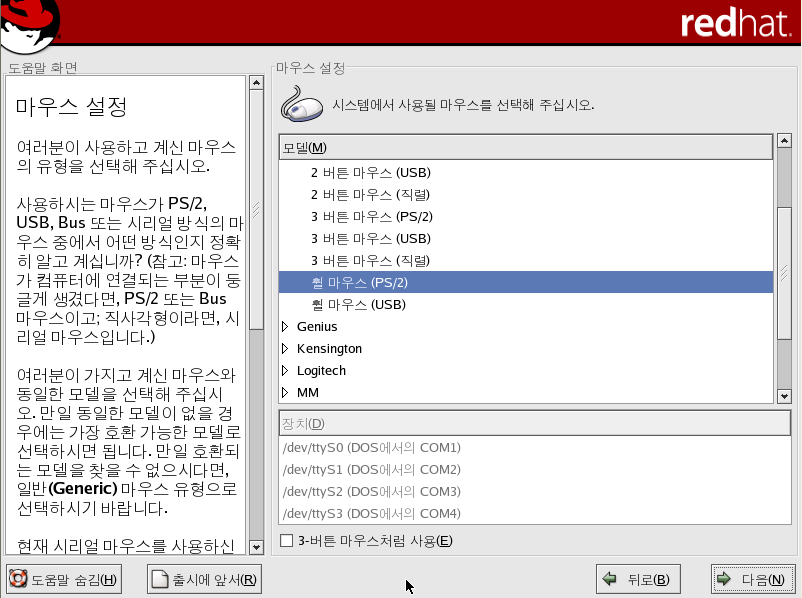Proceed with 다음(N) button

(753, 579)
